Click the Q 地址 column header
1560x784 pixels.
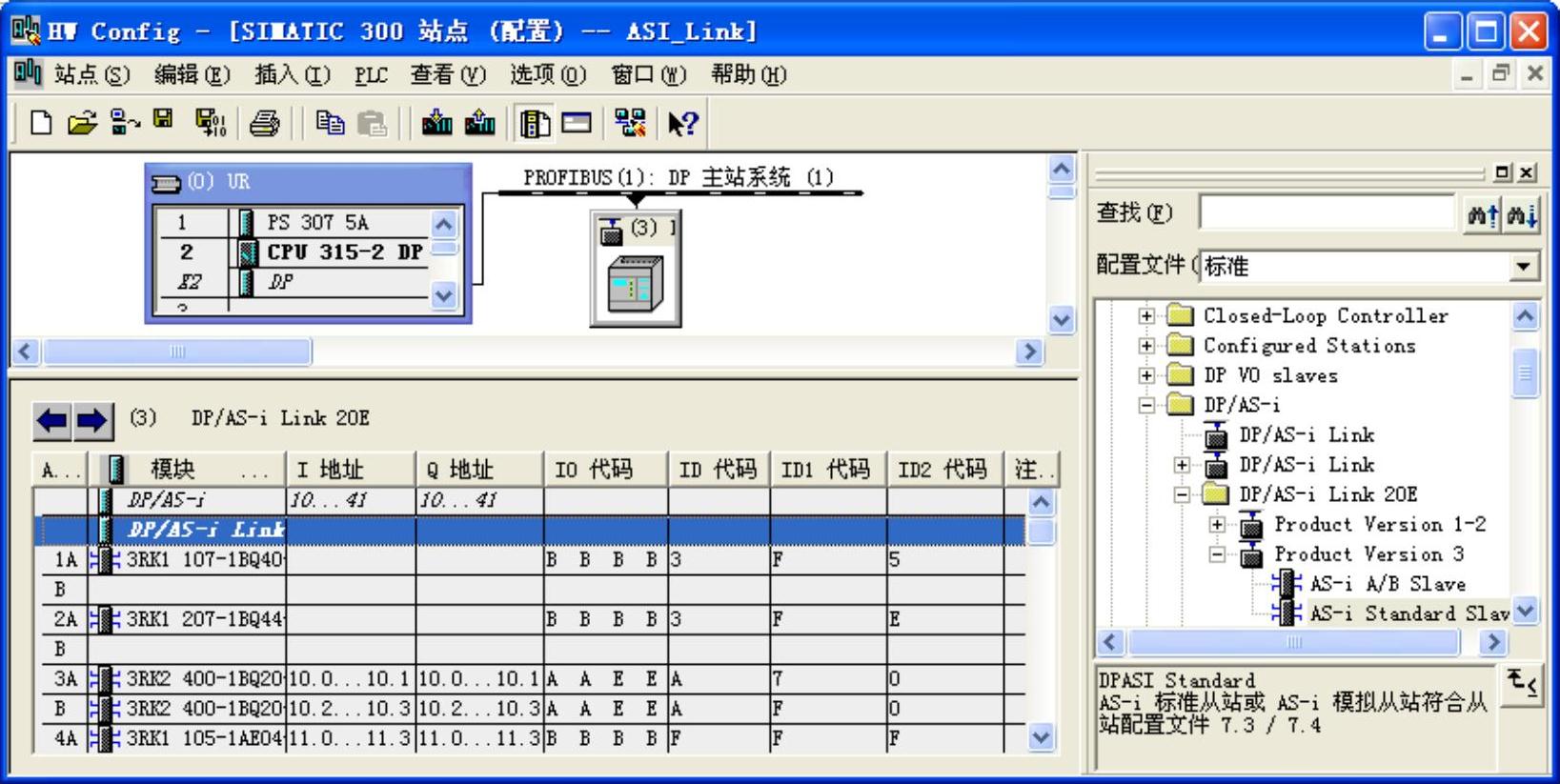pos(479,469)
